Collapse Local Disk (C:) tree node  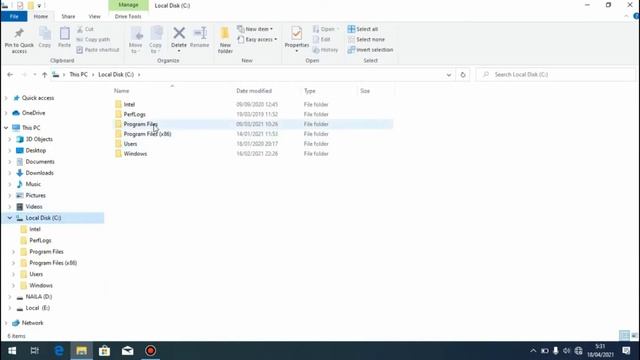pos(9,218)
